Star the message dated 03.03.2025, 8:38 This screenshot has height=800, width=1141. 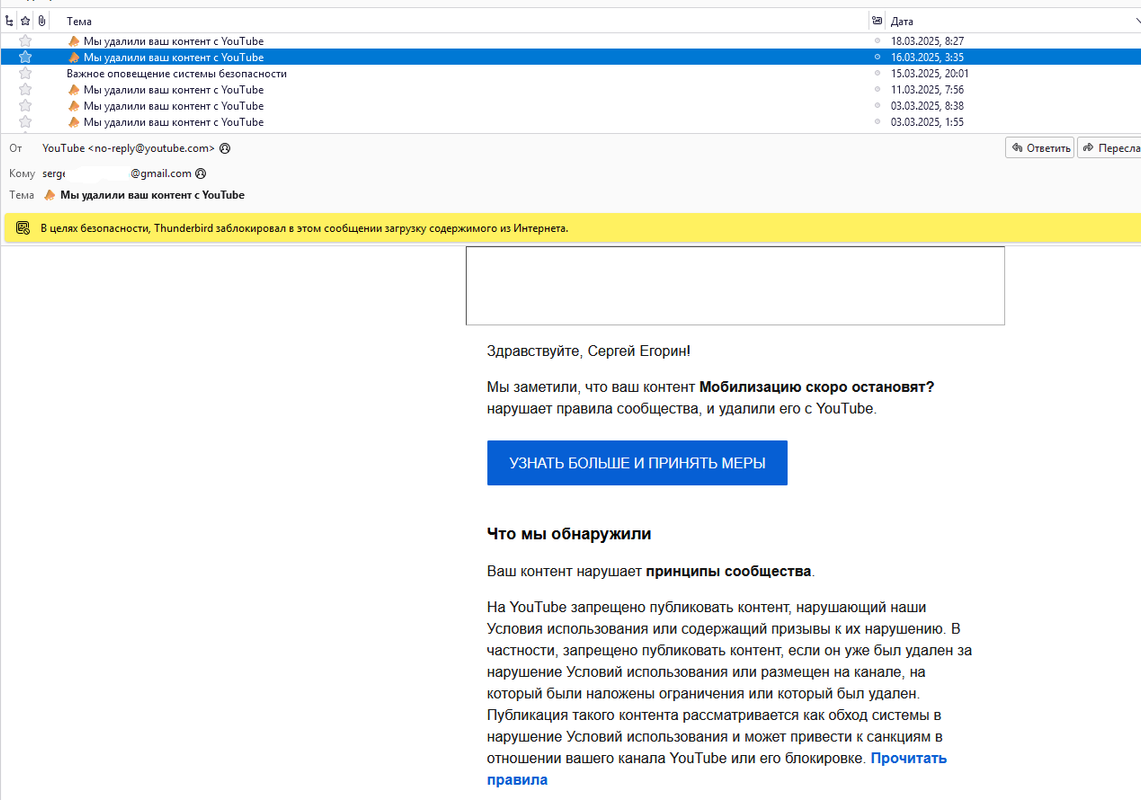[x=25, y=106]
